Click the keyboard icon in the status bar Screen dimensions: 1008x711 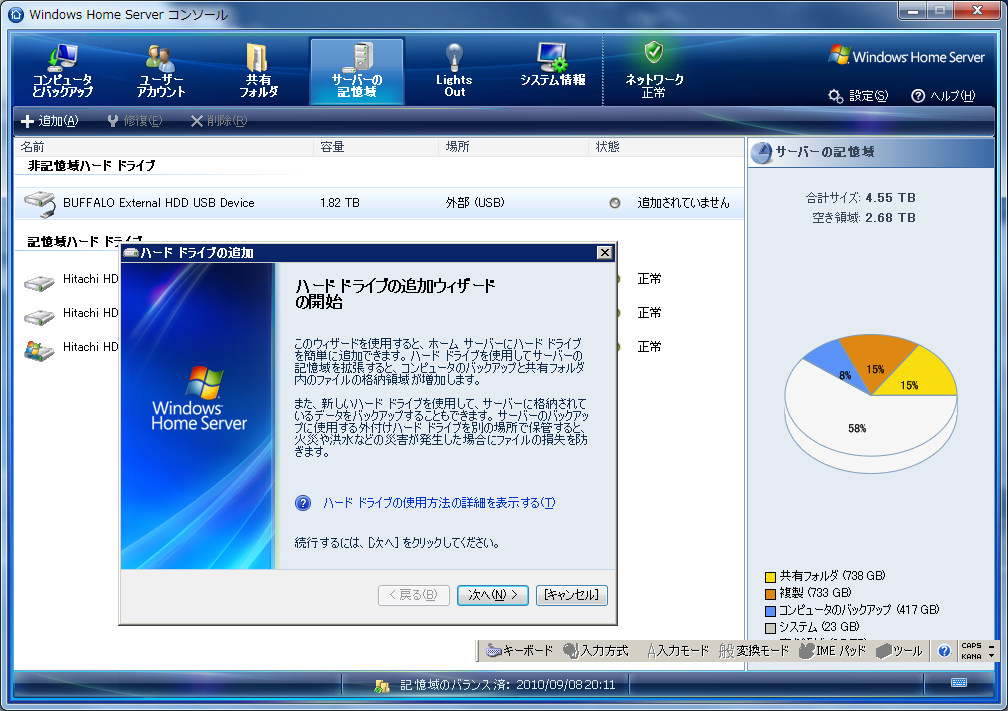click(958, 682)
